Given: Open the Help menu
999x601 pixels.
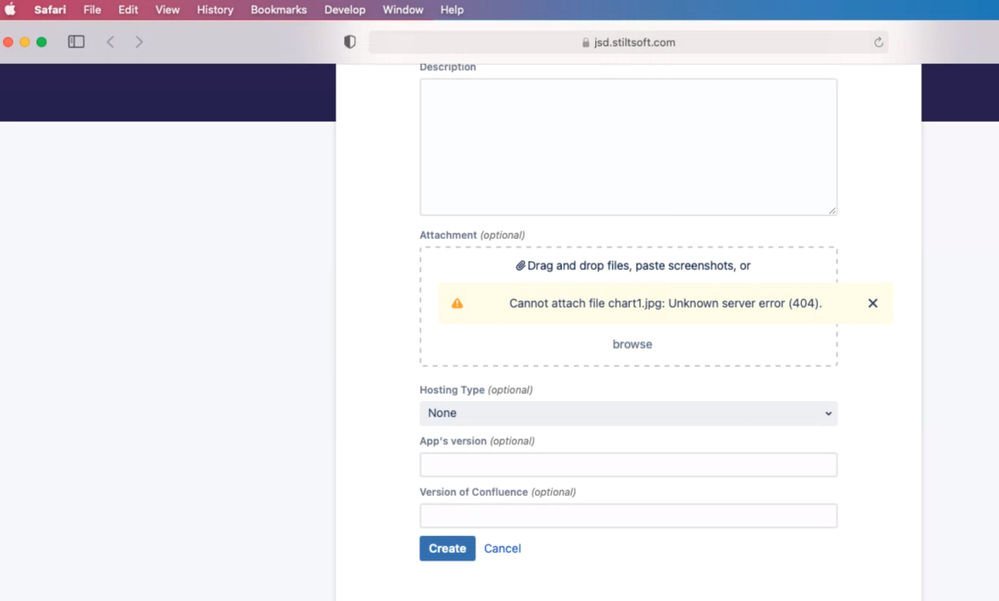Looking at the screenshot, I should [452, 10].
